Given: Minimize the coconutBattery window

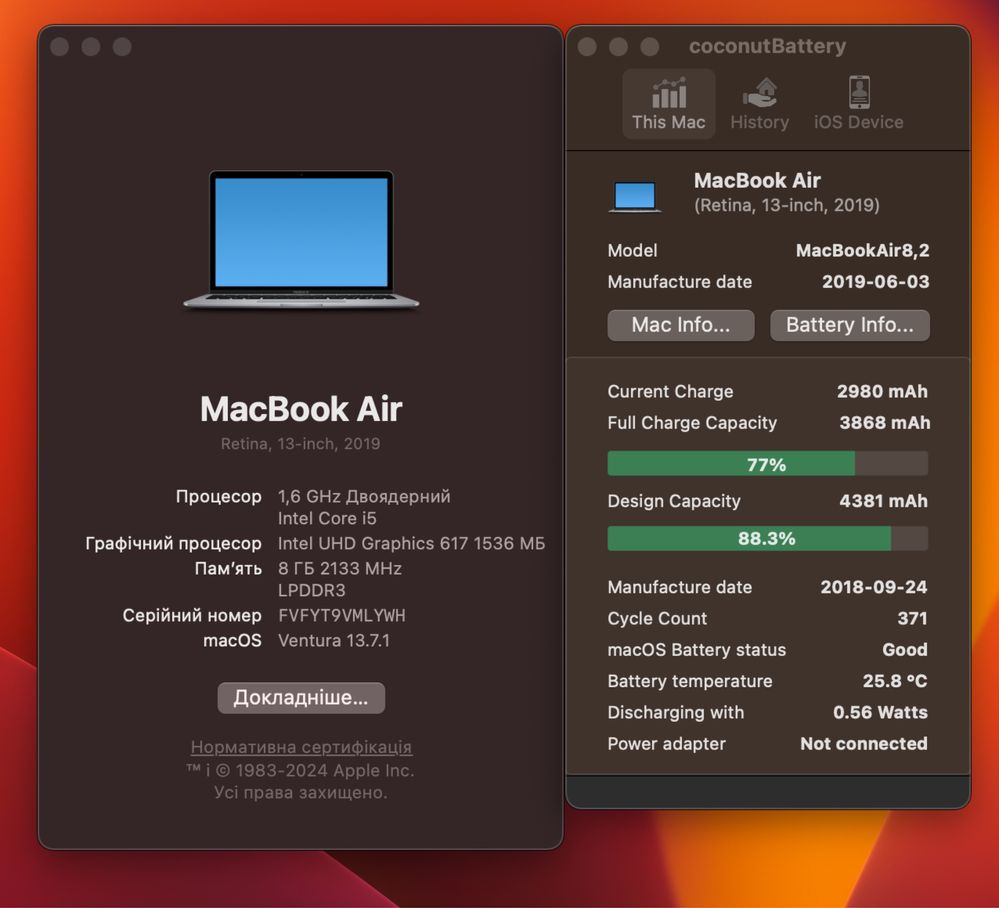Looking at the screenshot, I should pos(618,47).
